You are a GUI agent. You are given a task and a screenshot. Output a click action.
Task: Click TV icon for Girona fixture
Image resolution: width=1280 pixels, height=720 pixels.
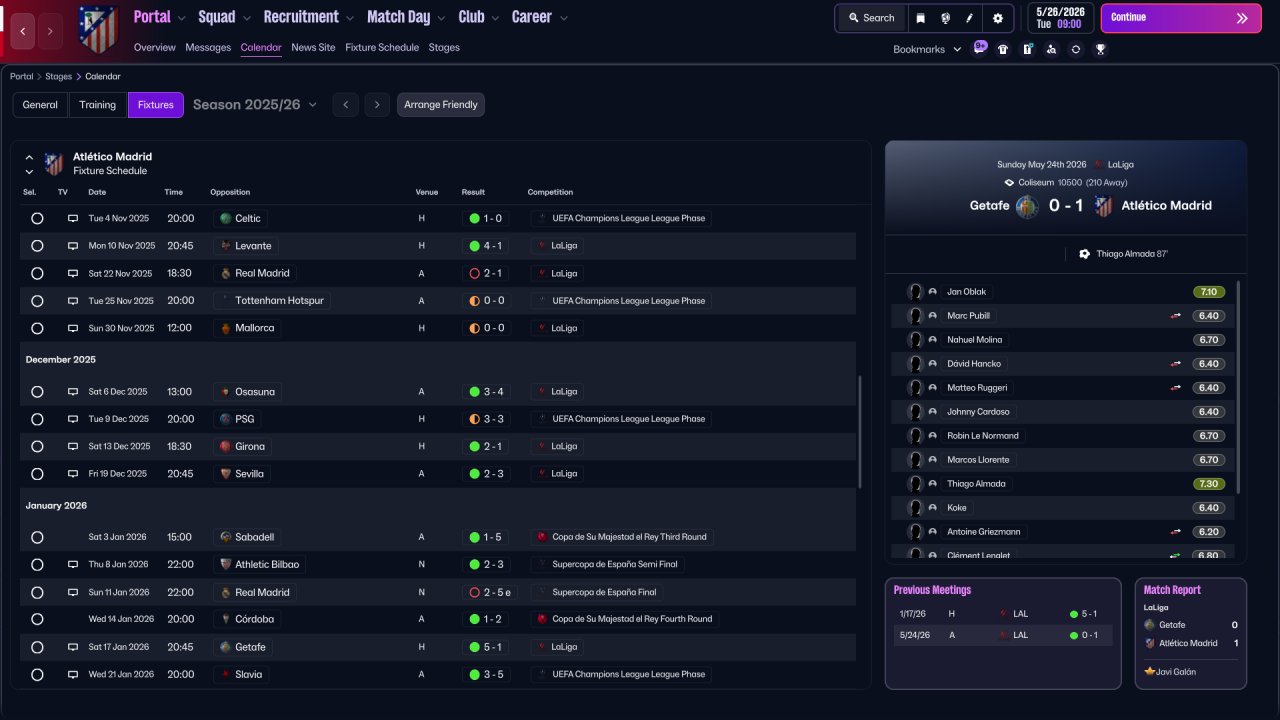[73, 446]
